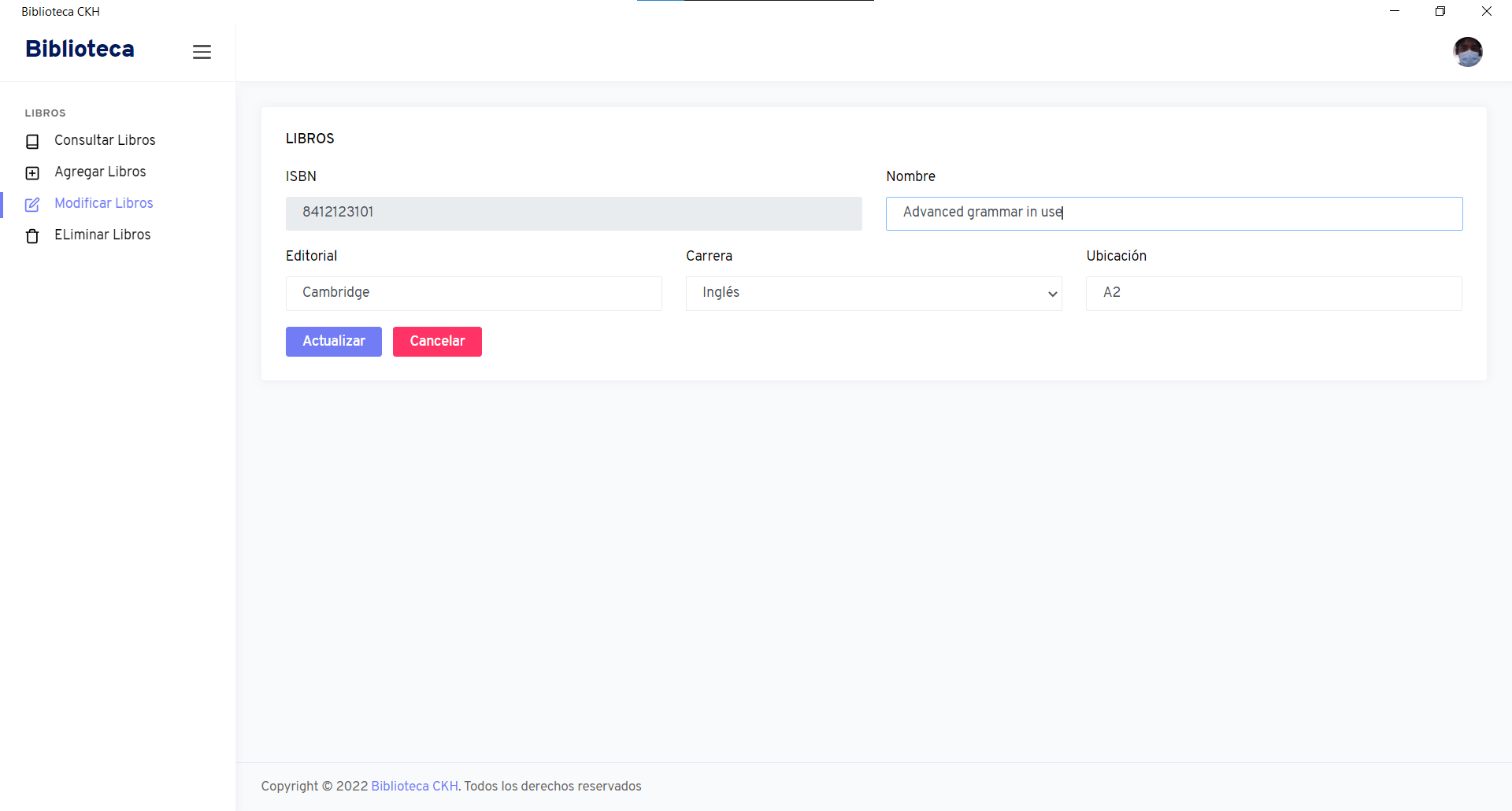Image resolution: width=1512 pixels, height=811 pixels.
Task: Open the sidebar hamburger menu
Action: tap(202, 51)
